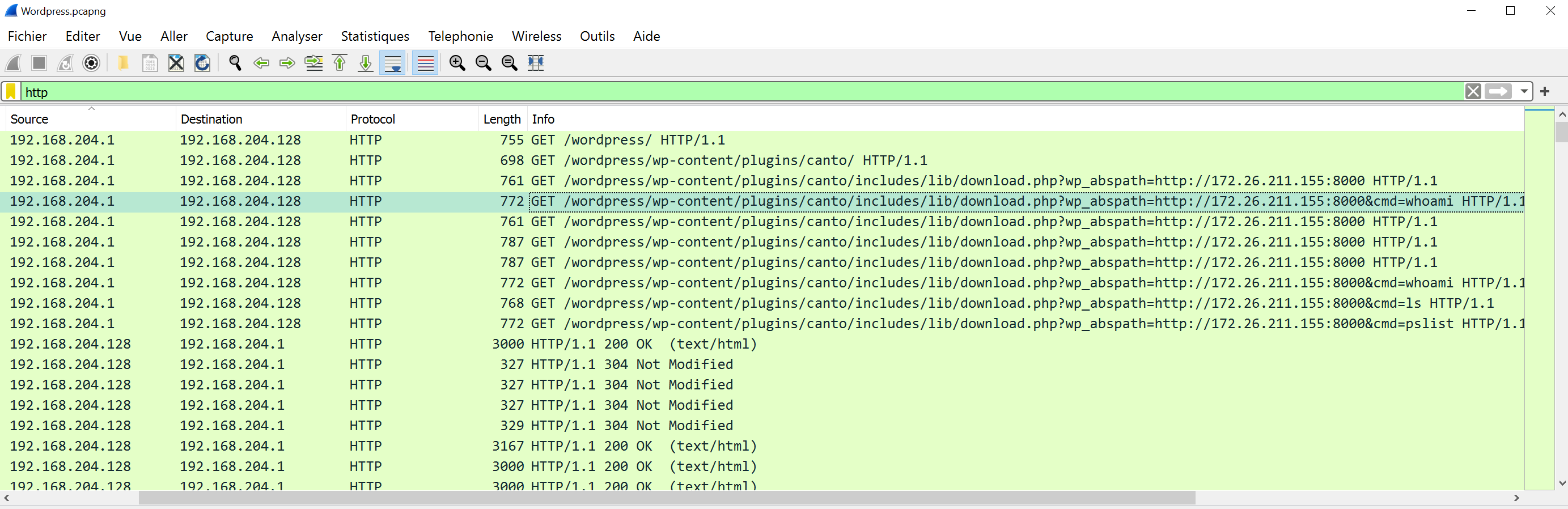Screen dimensions: 1568x509
Task: Toggle packet list colorization
Action: click(x=426, y=63)
